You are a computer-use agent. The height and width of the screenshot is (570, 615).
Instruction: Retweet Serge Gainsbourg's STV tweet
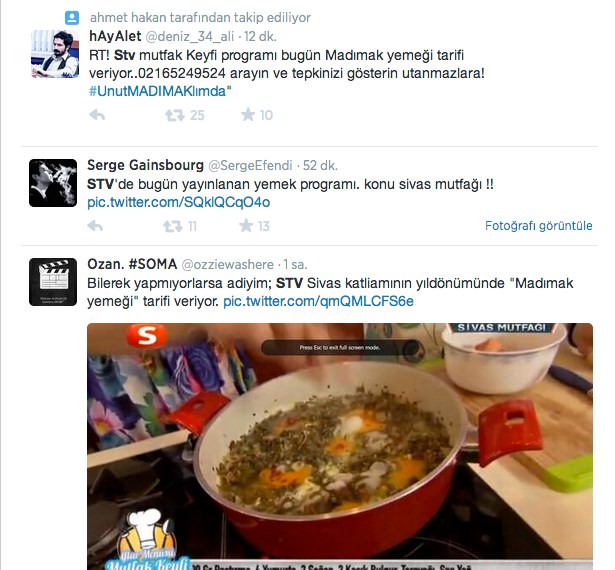click(x=173, y=226)
